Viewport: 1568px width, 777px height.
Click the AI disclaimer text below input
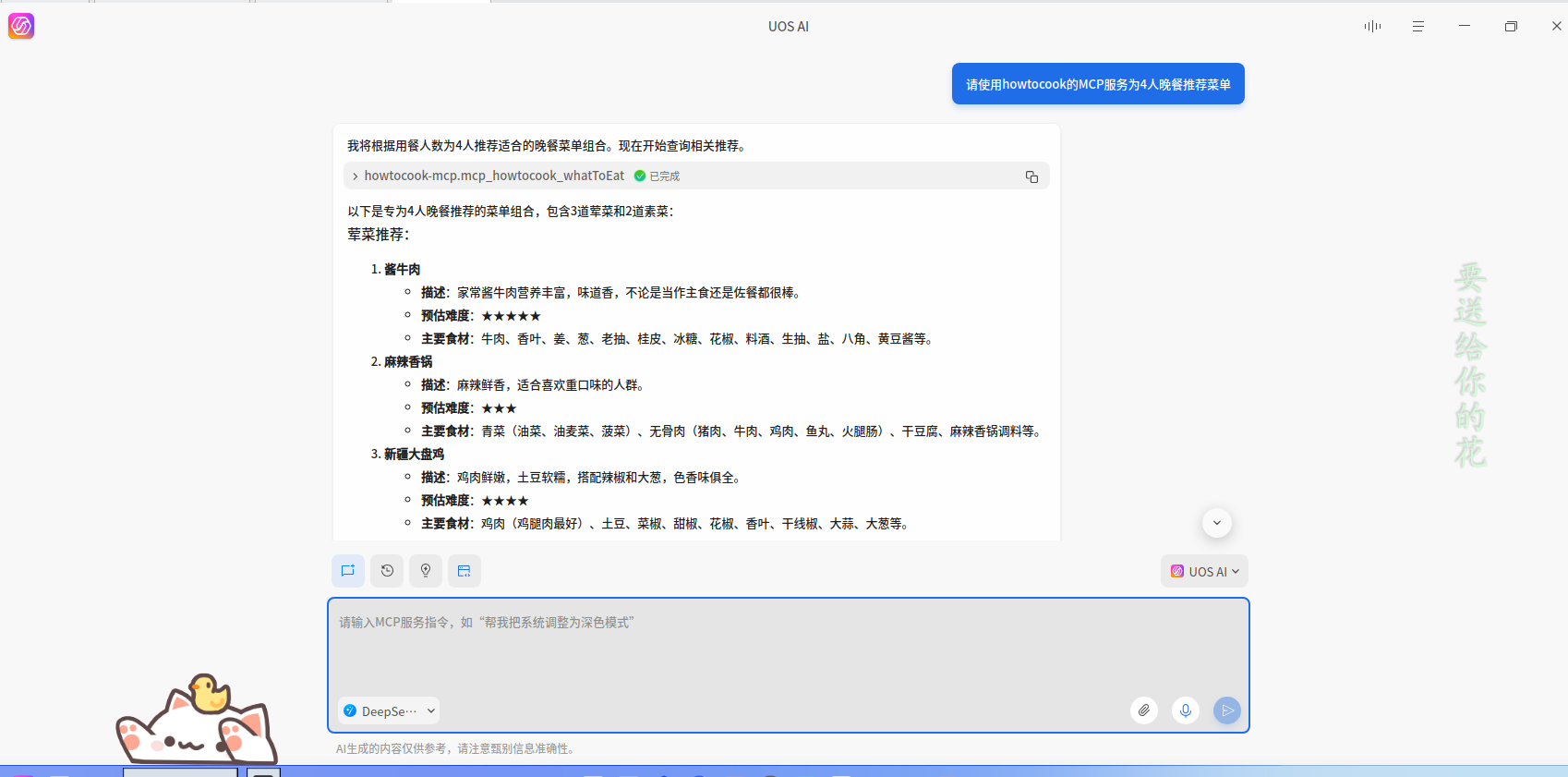457,748
